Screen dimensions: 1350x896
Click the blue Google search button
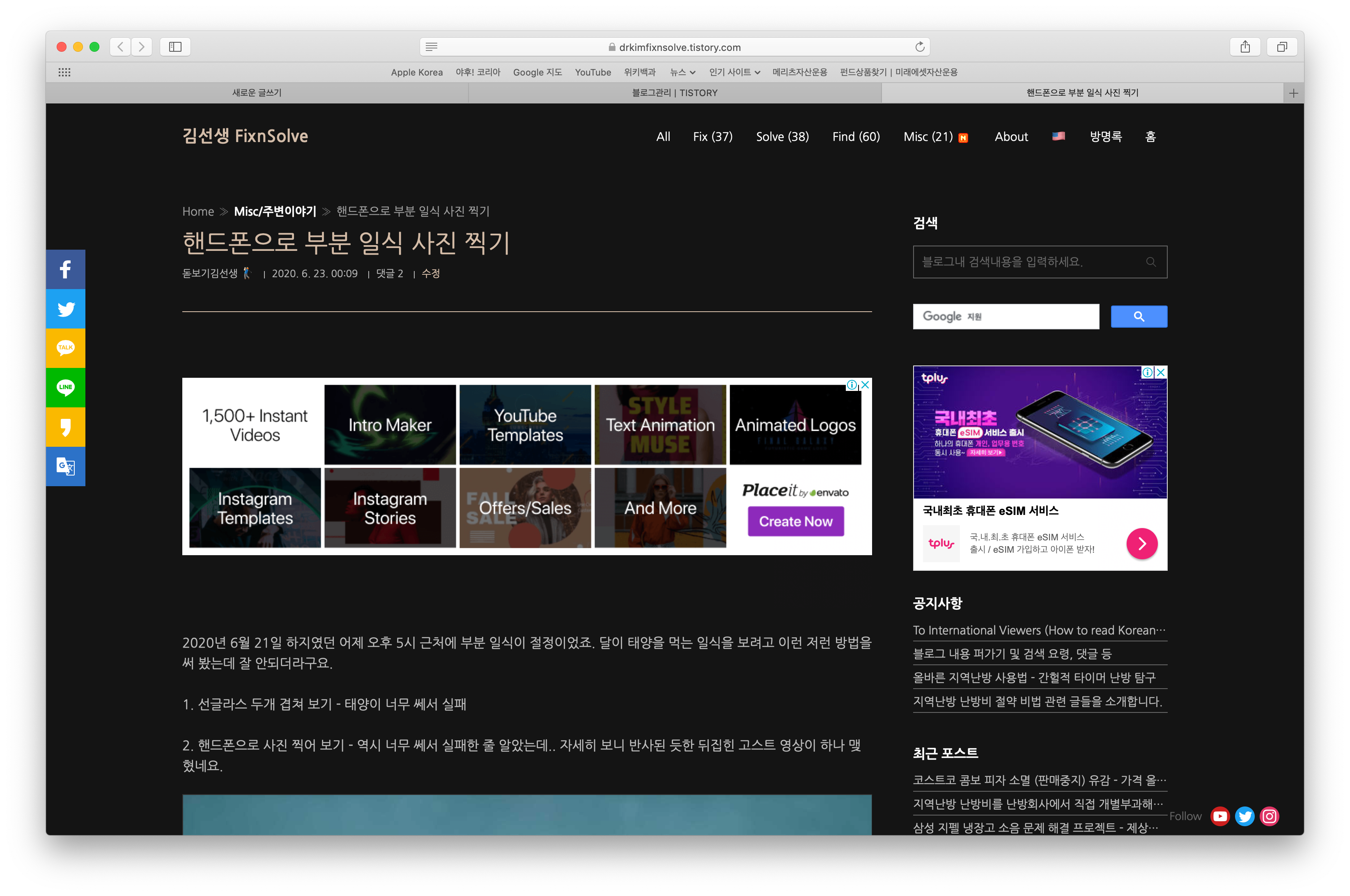click(1139, 317)
